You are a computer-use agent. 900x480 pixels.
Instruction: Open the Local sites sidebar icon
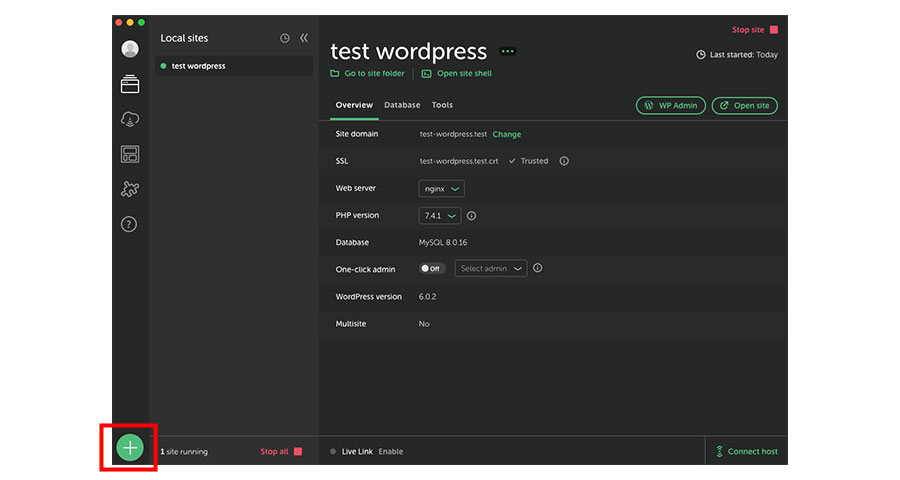point(130,85)
